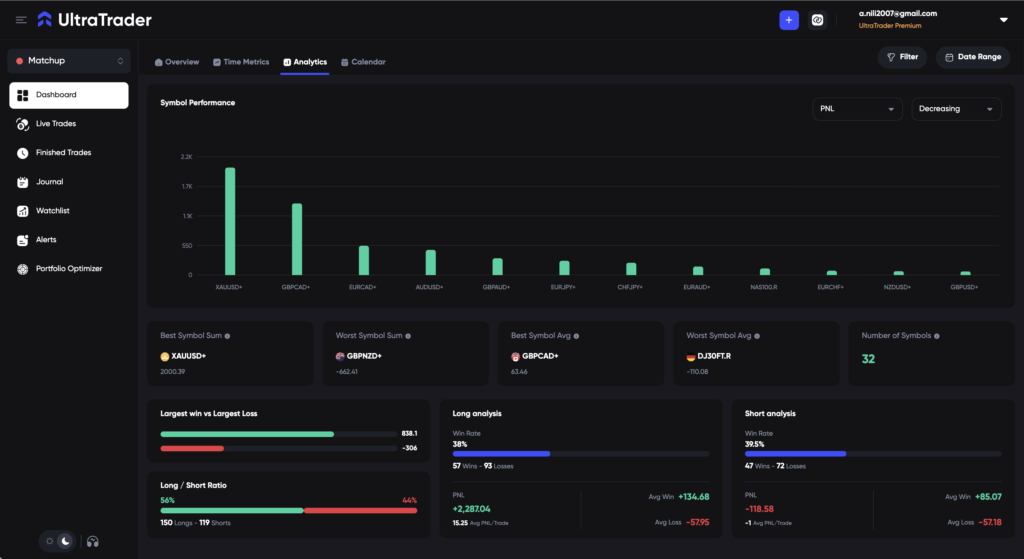Click the blue plus add button
Screen dimensions: 1024x559
point(789,20)
